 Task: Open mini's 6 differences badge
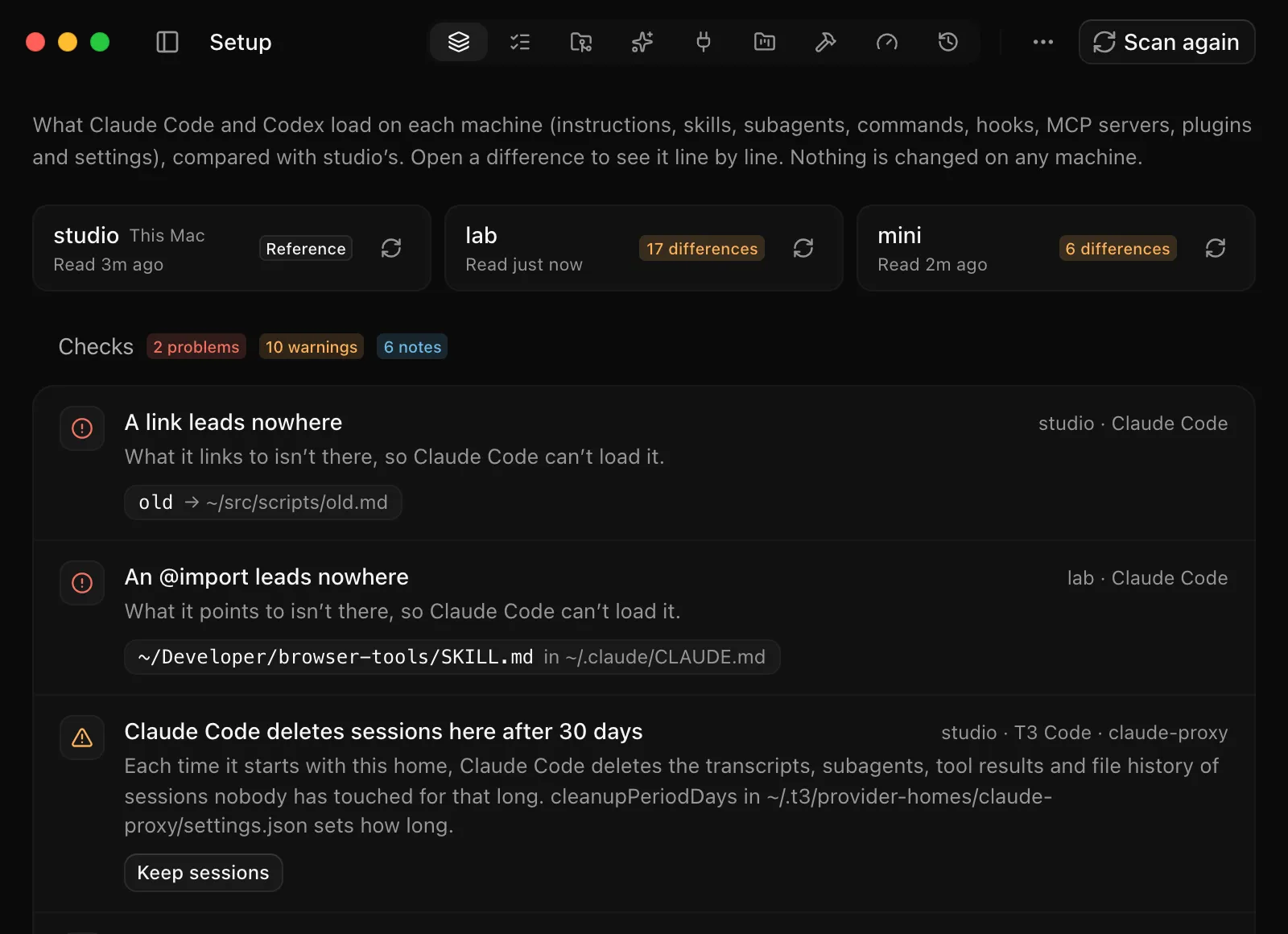[1117, 249]
